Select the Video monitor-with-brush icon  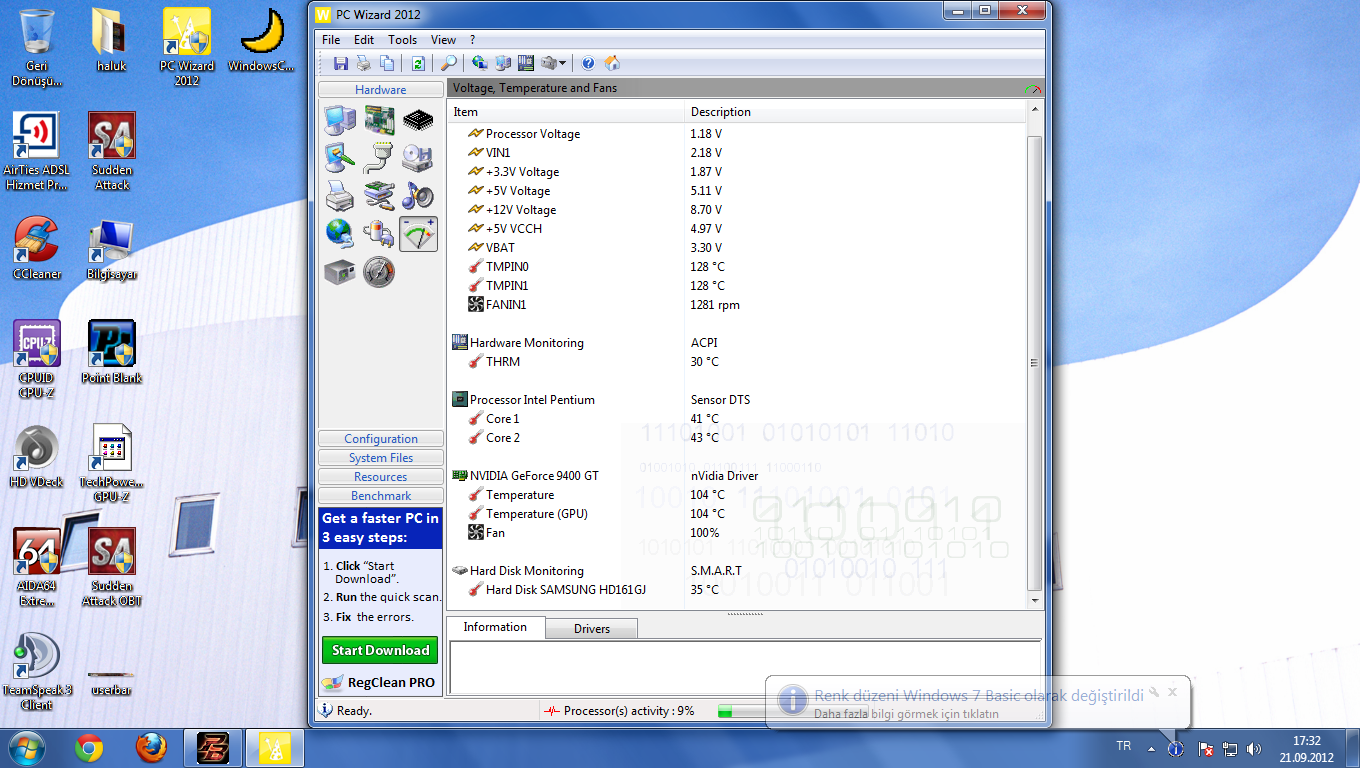point(340,158)
